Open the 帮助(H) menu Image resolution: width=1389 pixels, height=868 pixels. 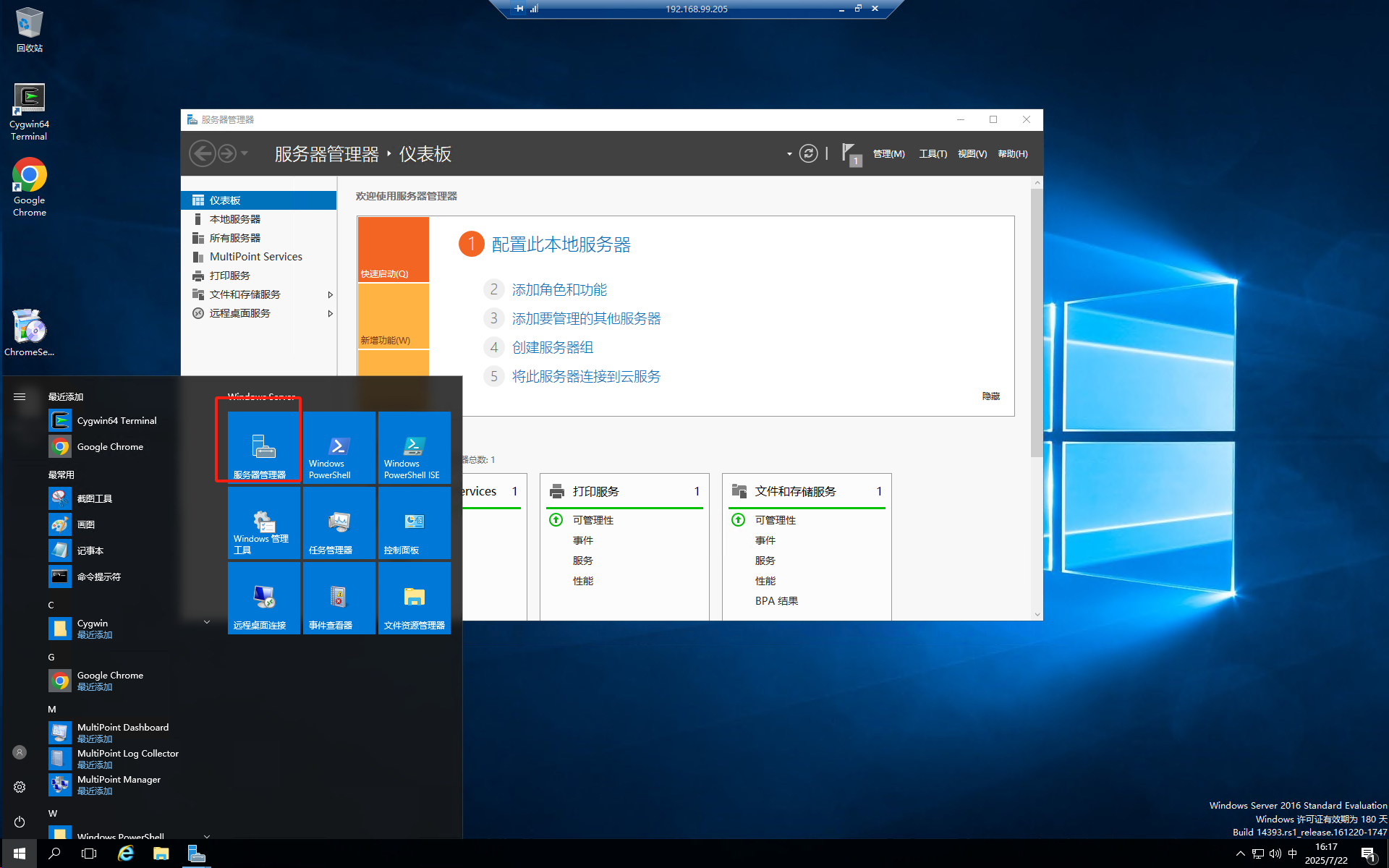click(x=1012, y=154)
